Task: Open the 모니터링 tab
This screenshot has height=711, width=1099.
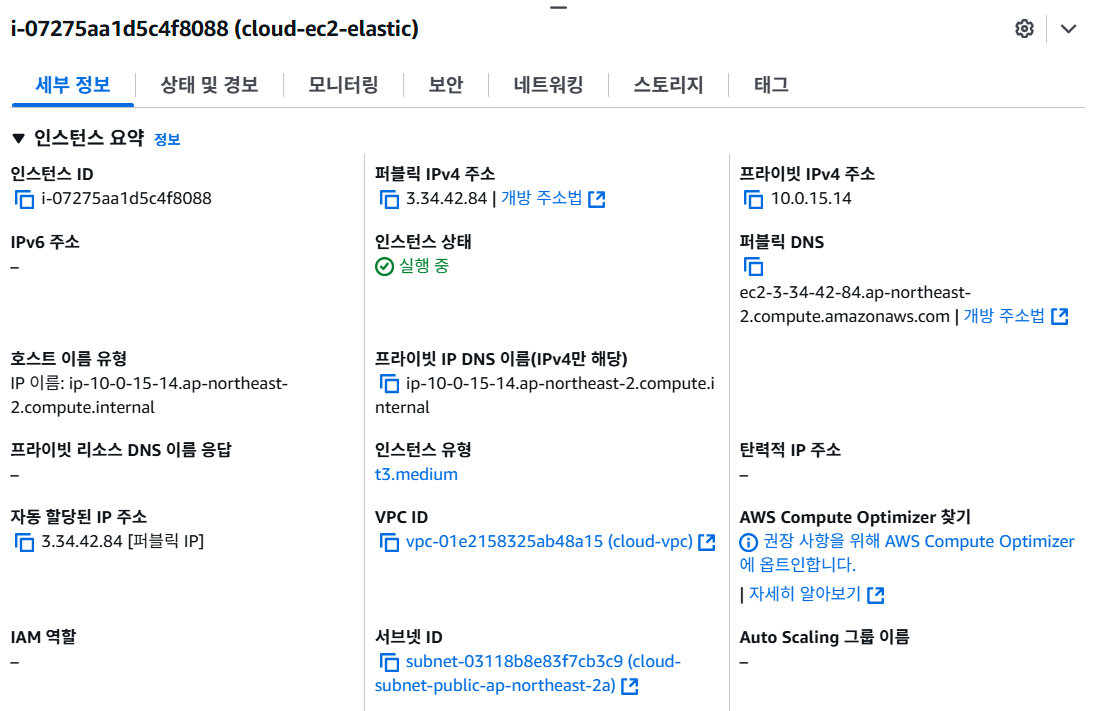Action: [343, 85]
